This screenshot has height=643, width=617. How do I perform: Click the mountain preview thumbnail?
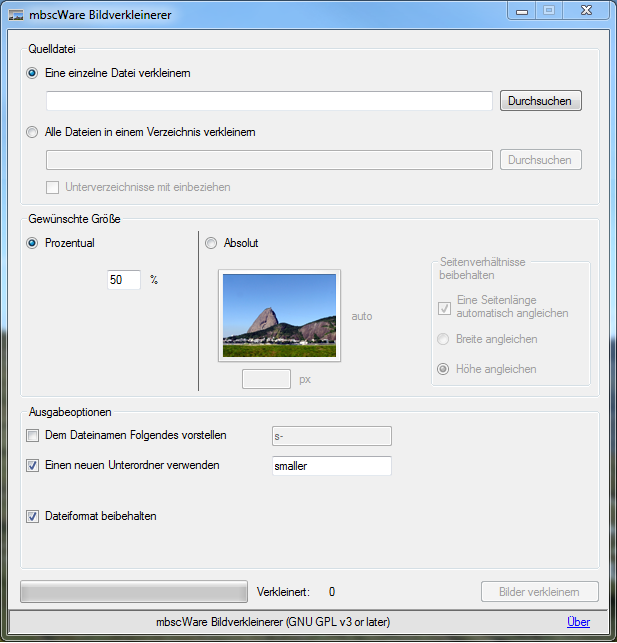(x=279, y=315)
